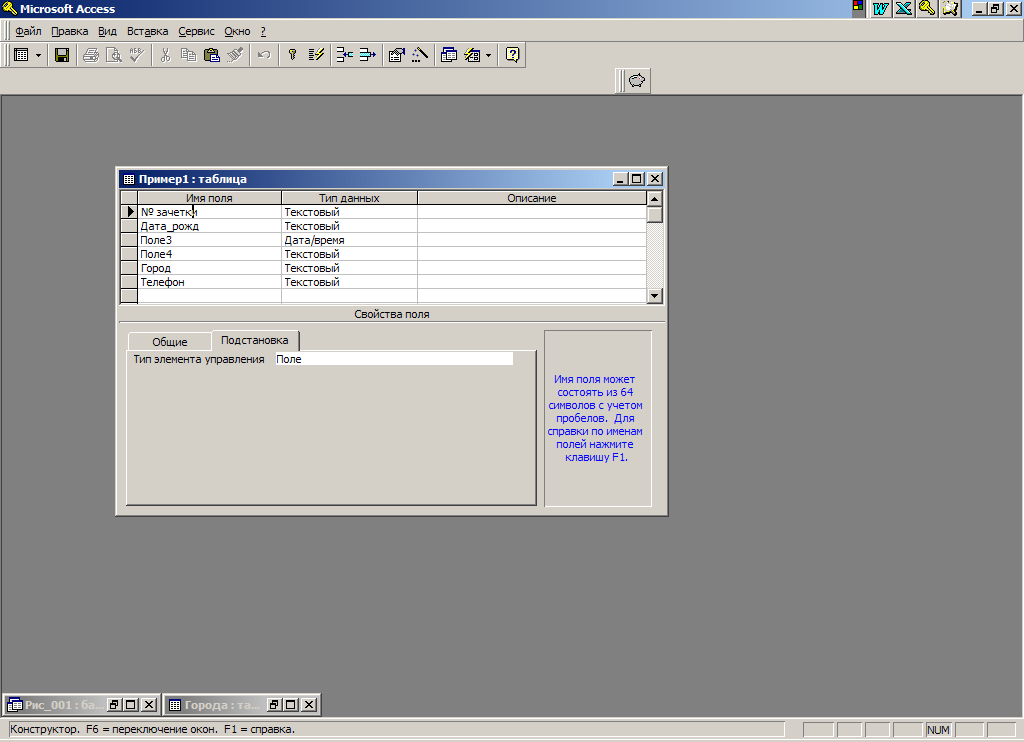Open the Вставка menu

(148, 31)
